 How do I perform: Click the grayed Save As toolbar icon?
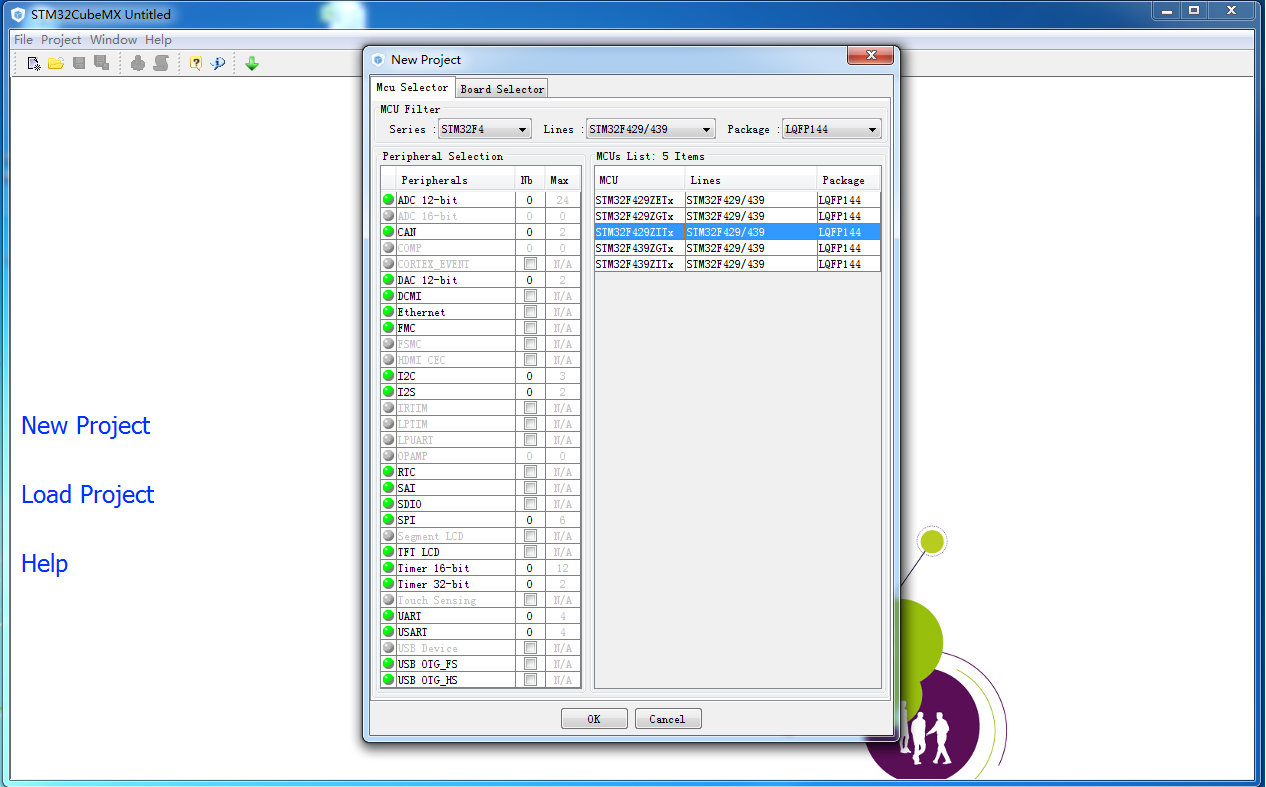coord(101,63)
